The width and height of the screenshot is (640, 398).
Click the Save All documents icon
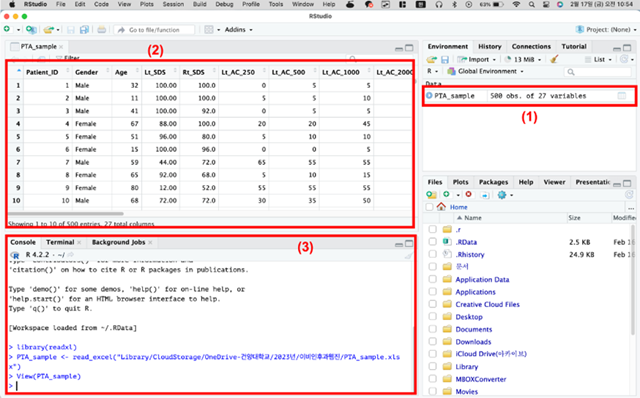click(84, 30)
